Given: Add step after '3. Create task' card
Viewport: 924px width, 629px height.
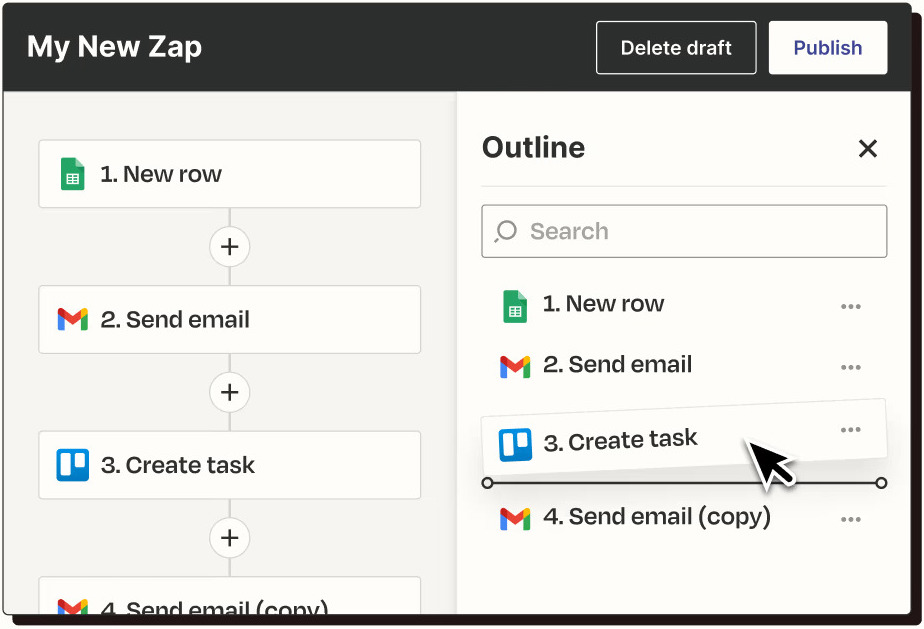Looking at the screenshot, I should click(x=229, y=538).
